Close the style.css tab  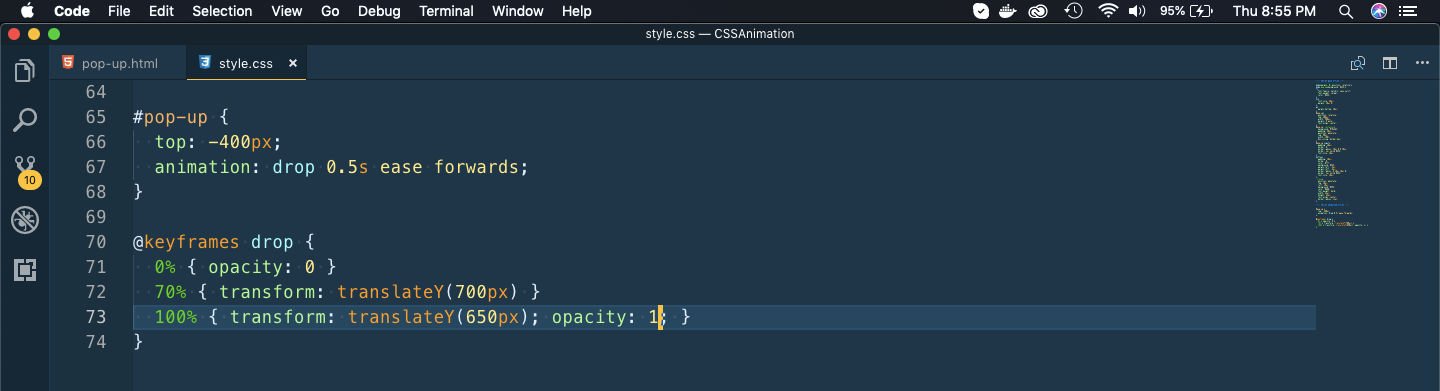pyautogui.click(x=293, y=63)
